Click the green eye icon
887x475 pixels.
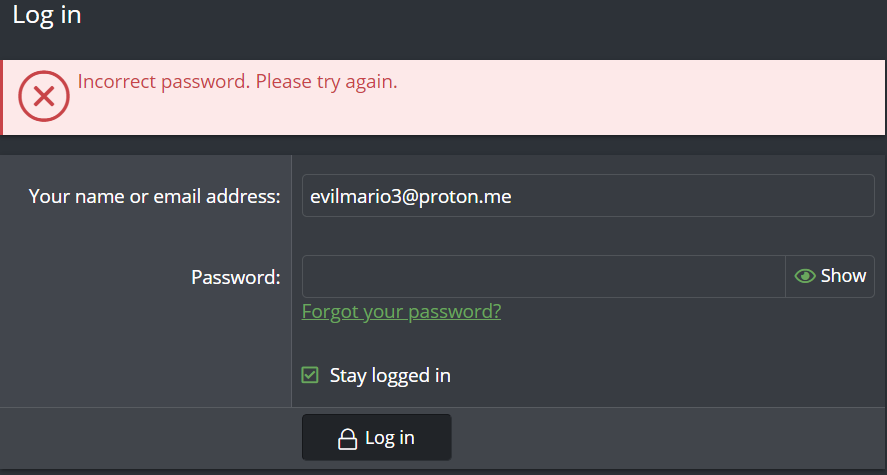click(x=805, y=276)
